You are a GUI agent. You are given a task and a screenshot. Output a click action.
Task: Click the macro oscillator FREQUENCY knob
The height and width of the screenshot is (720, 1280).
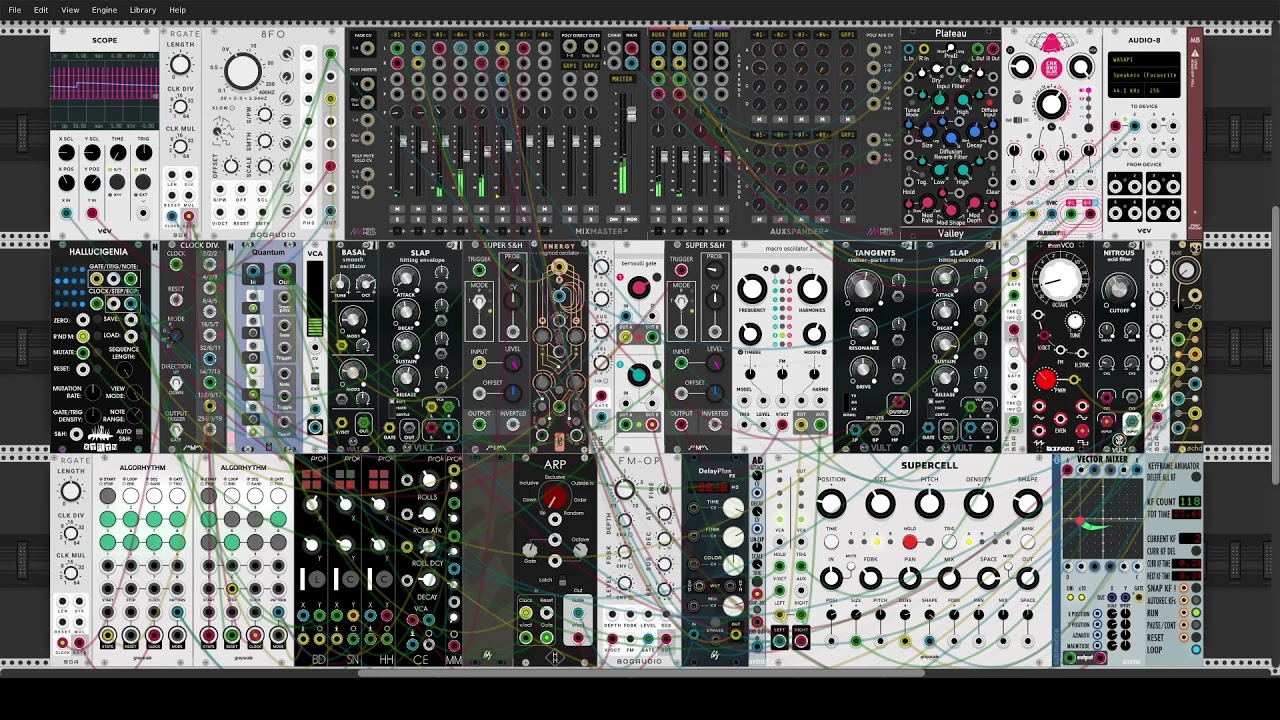coord(752,290)
